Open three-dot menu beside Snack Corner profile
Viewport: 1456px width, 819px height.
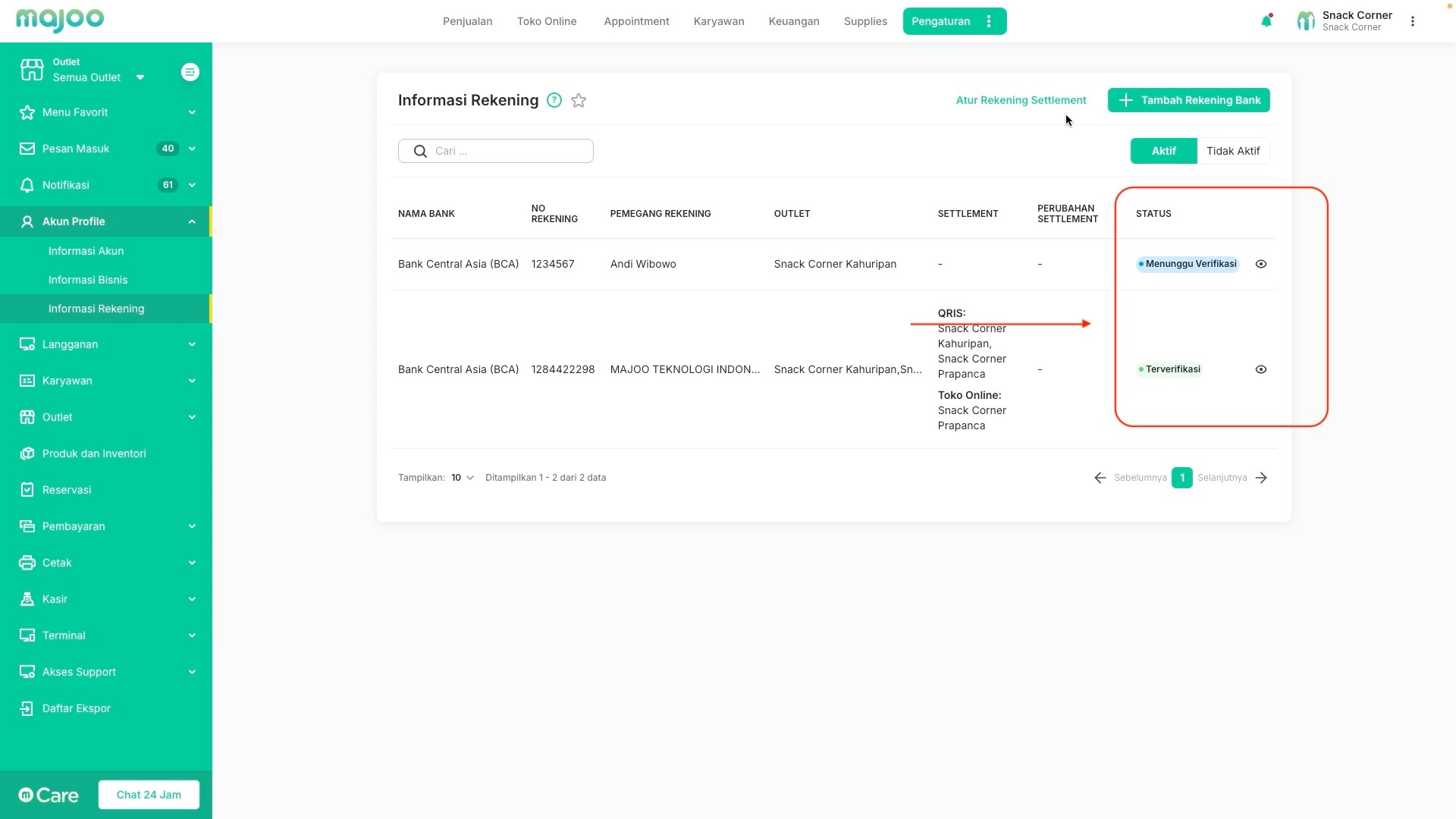click(x=1413, y=21)
